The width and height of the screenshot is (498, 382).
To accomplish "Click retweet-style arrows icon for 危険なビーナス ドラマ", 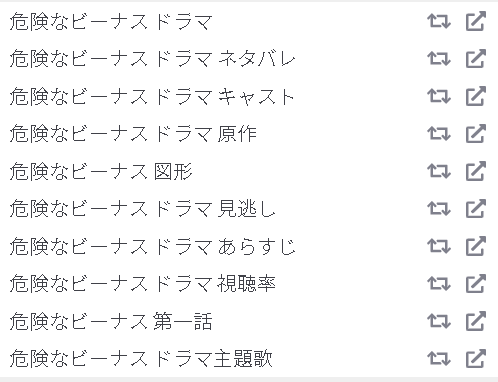I will coord(439,21).
